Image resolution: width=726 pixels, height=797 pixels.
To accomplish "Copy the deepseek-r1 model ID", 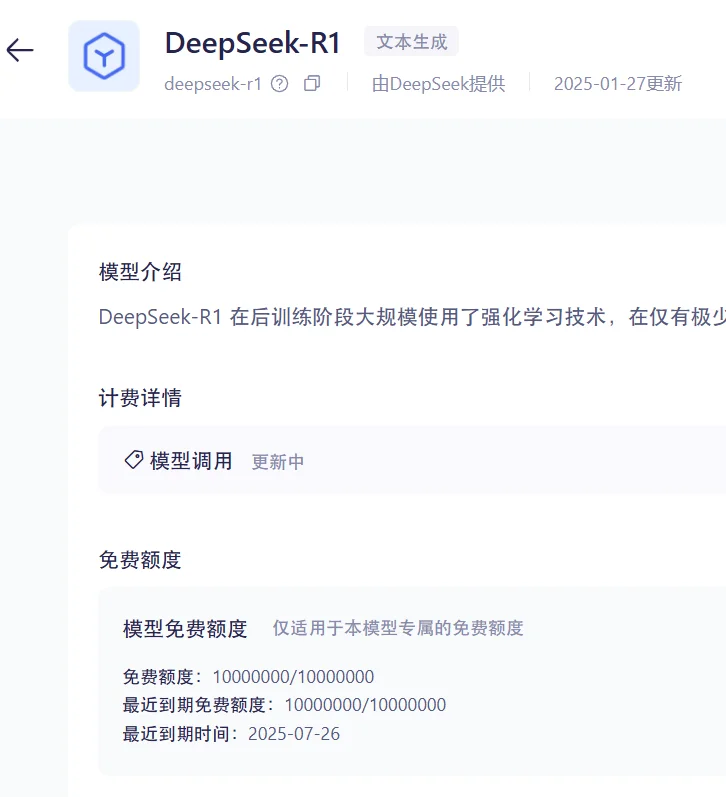I will [312, 83].
